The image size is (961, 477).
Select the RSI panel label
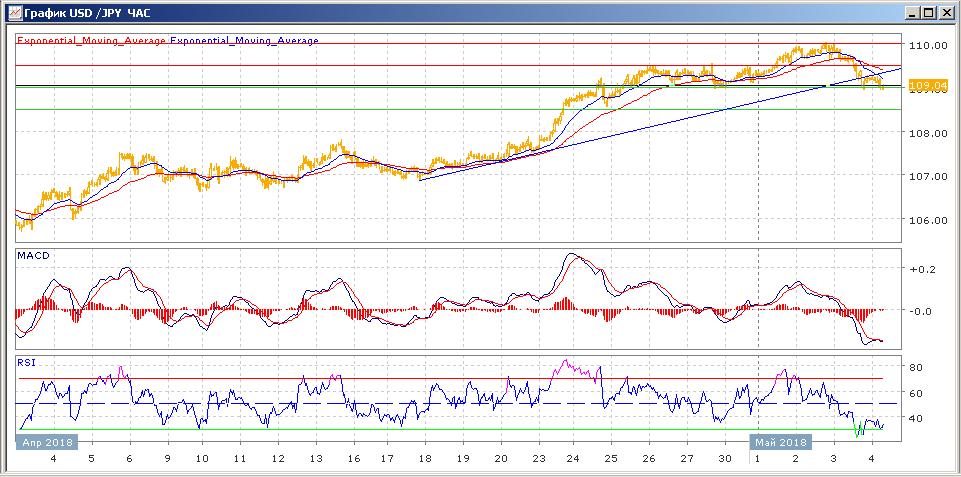click(26, 362)
